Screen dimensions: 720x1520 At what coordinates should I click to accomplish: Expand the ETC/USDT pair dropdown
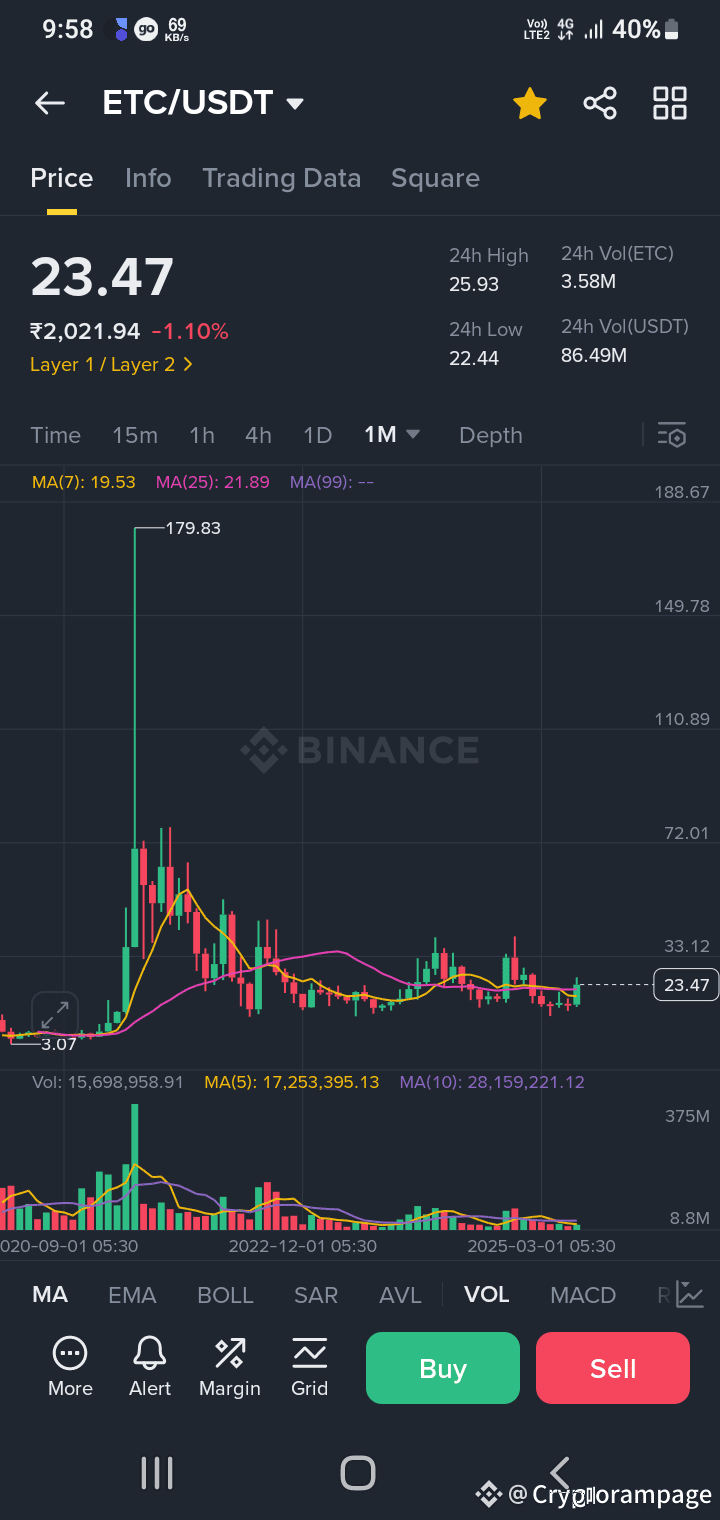click(294, 104)
